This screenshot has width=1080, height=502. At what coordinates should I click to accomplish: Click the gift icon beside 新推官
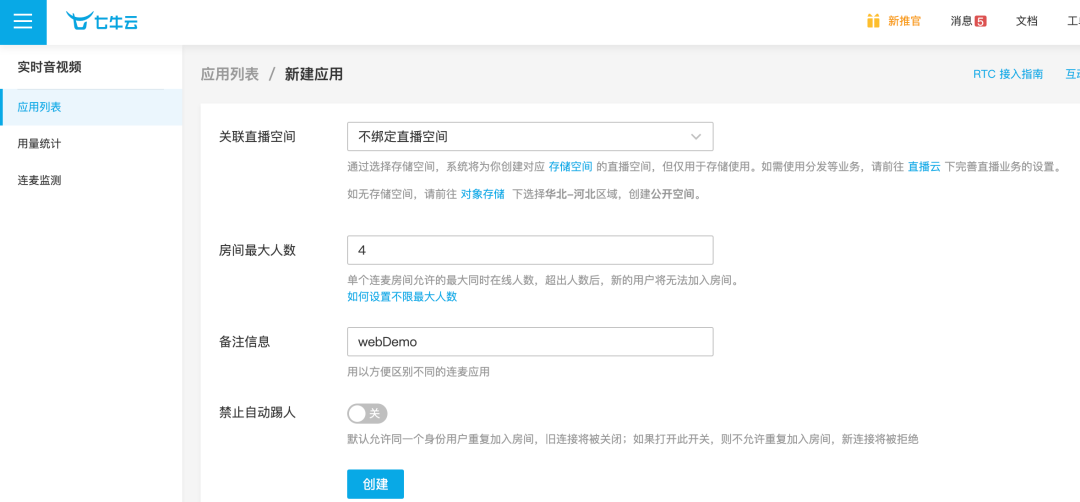[873, 21]
